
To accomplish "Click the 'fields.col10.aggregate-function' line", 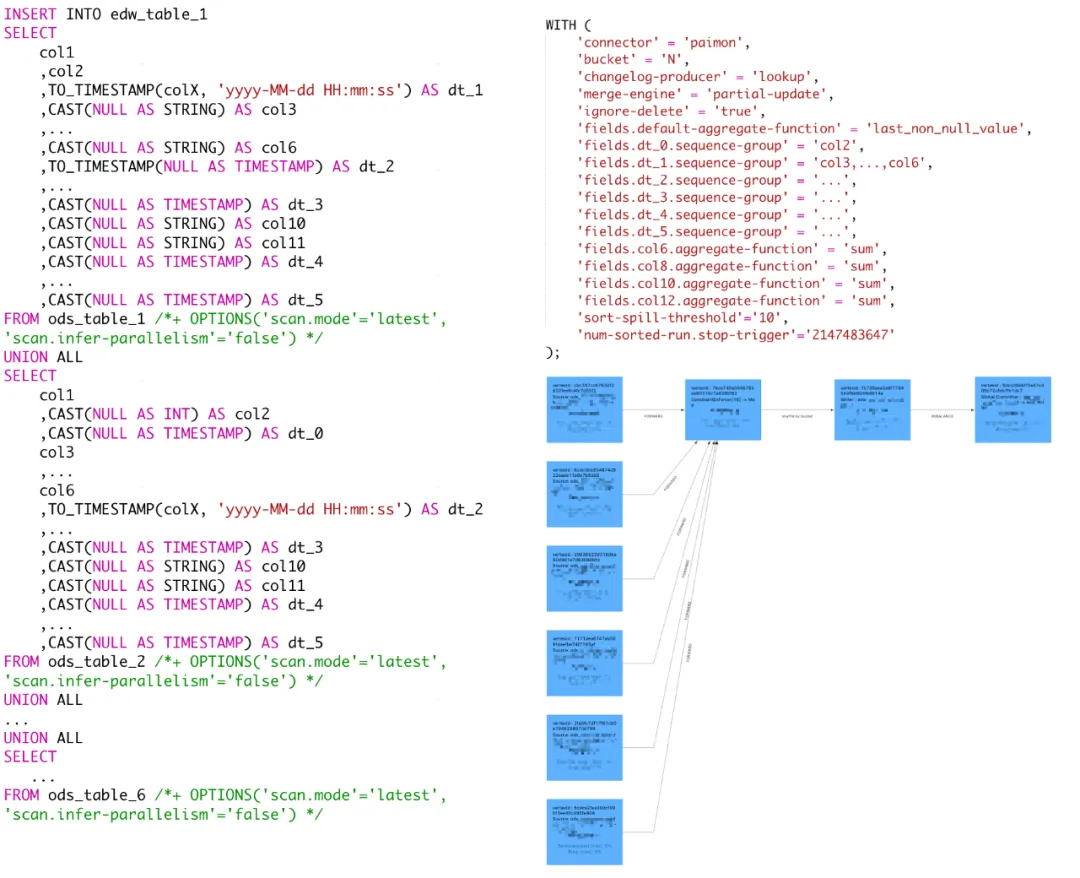I will (x=736, y=284).
